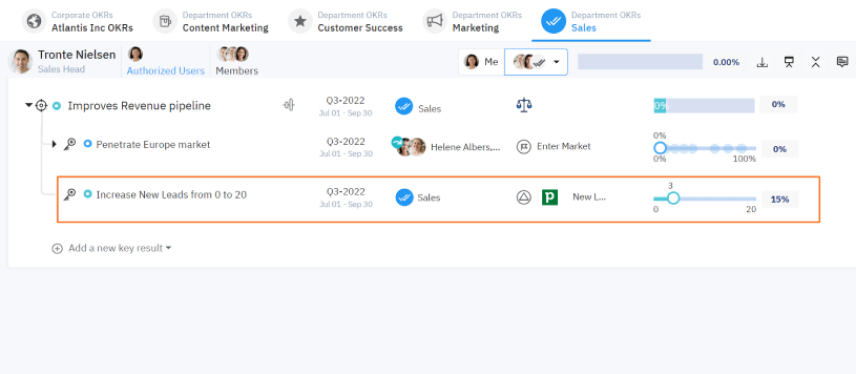
Task: Click the objective 0% progress bar
Action: tap(704, 106)
